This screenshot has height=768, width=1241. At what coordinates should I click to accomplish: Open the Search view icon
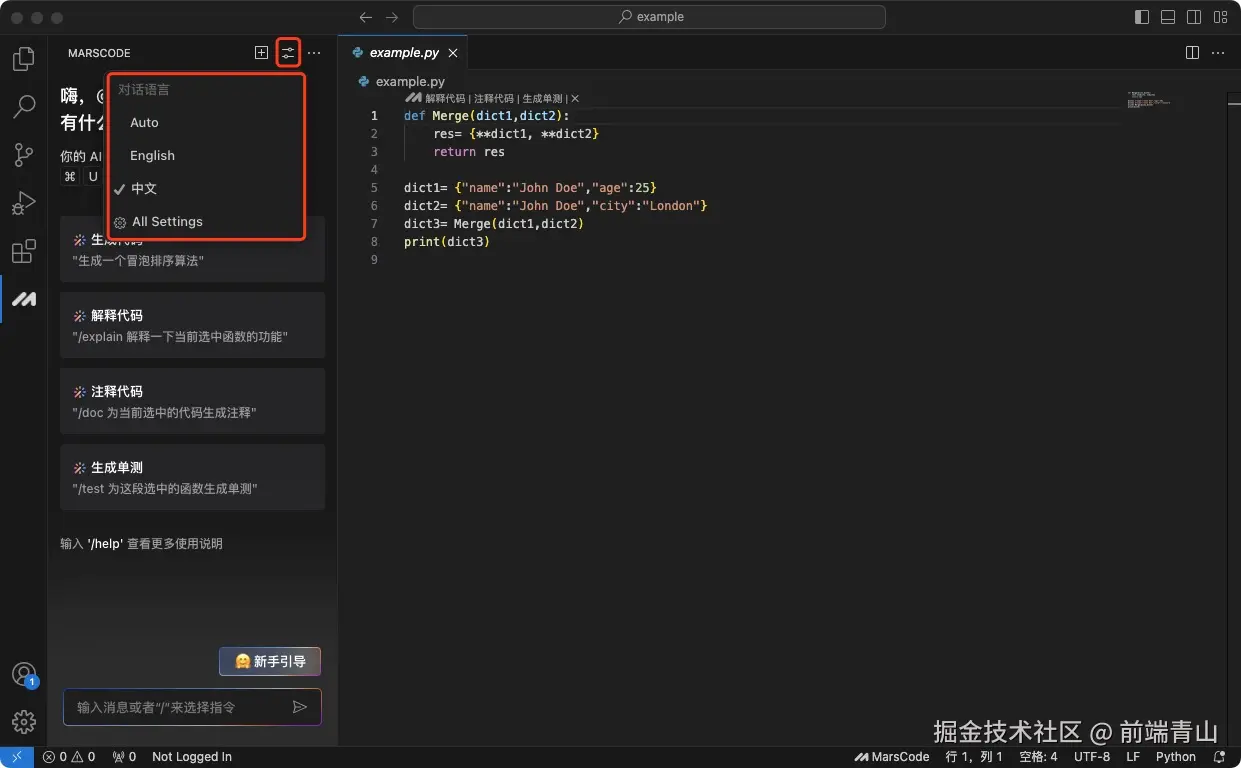pos(24,107)
